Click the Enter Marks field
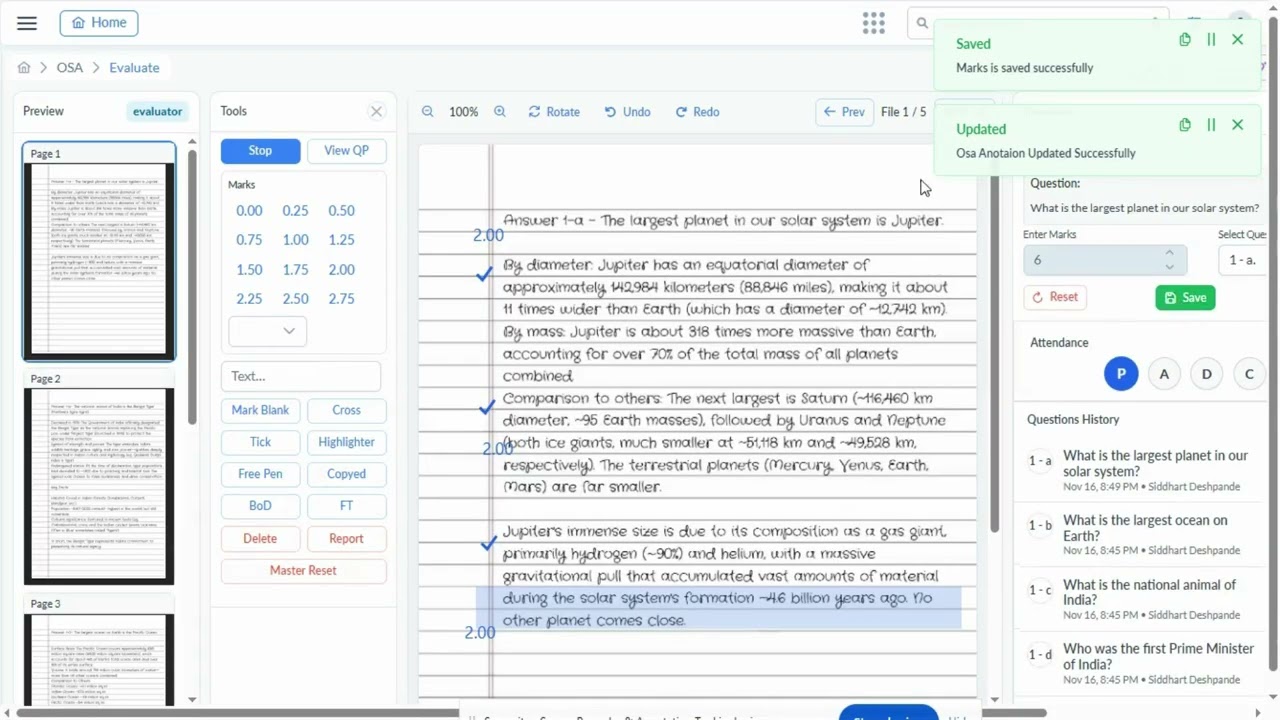The width and height of the screenshot is (1280, 720). pyautogui.click(x=1105, y=260)
